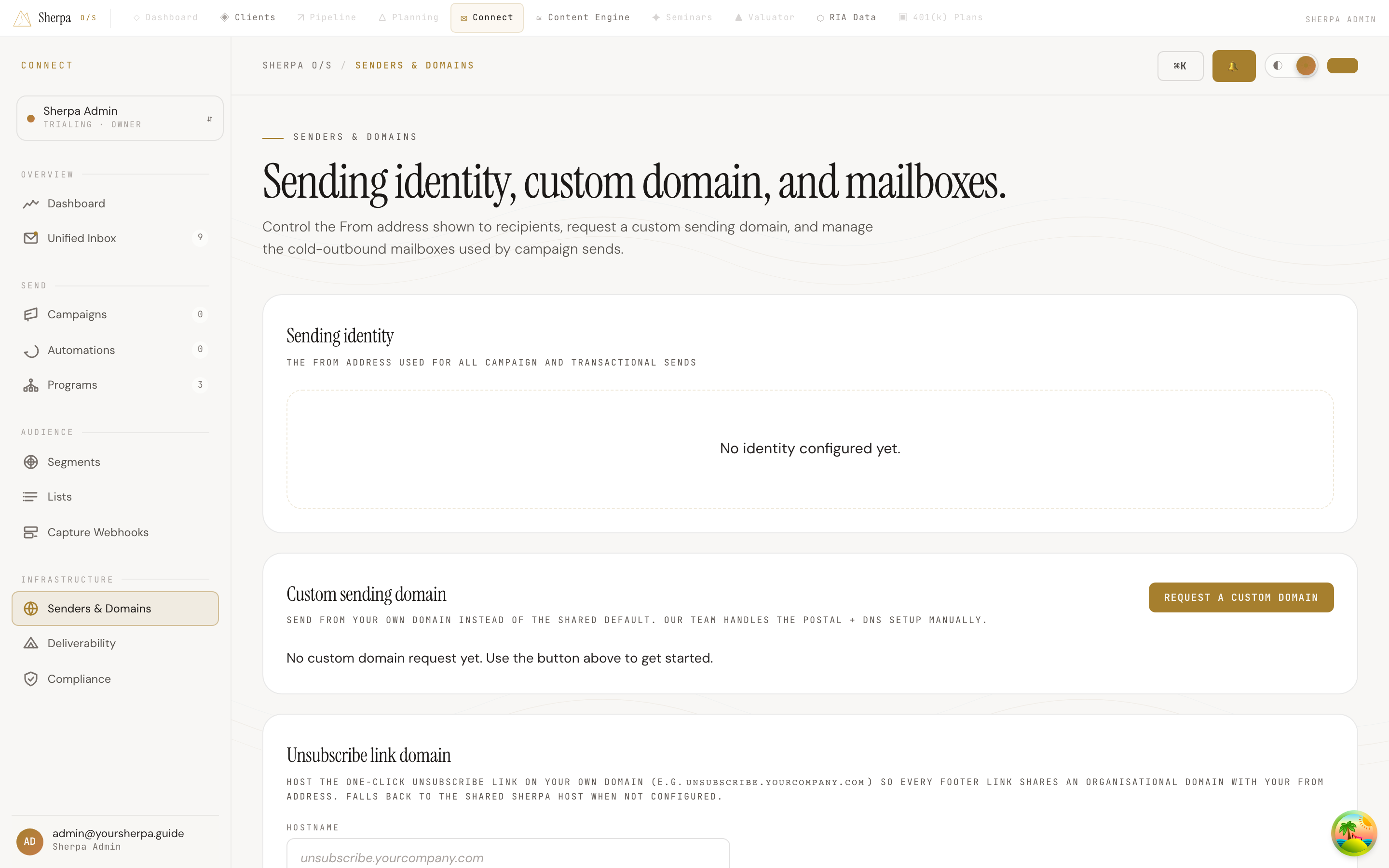The image size is (1389, 868).
Task: Open the ⌘K command palette button
Action: (x=1180, y=66)
